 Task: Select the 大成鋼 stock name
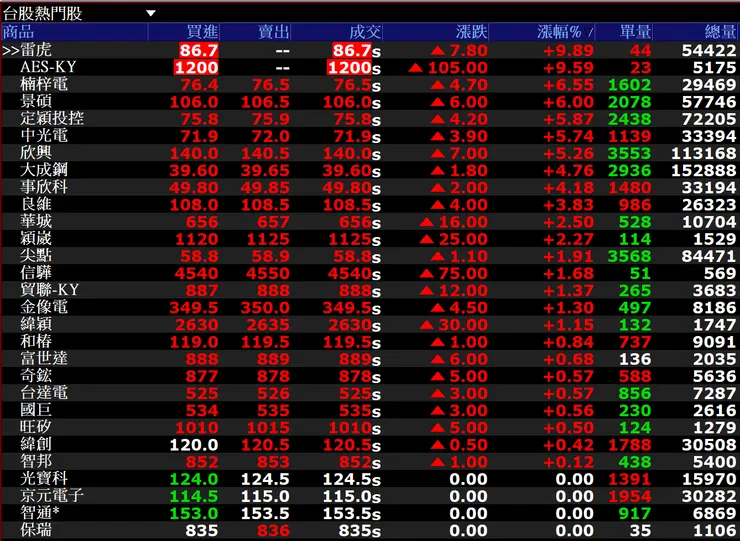44,170
